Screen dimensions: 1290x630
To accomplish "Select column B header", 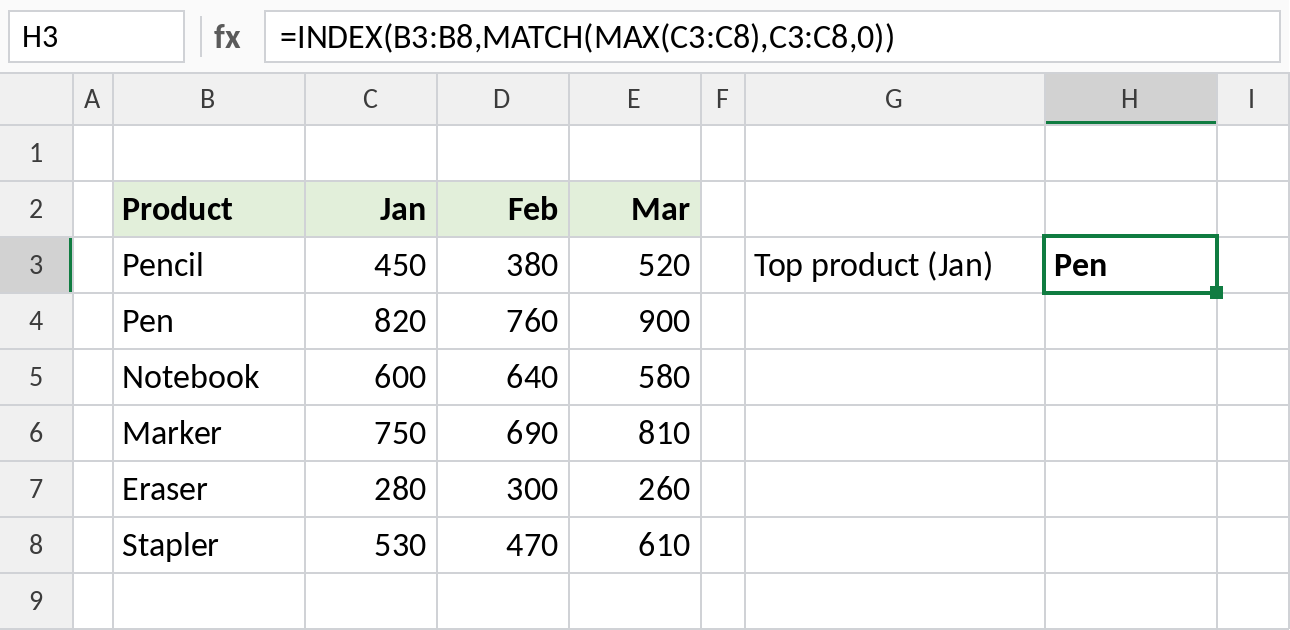I will tap(209, 98).
